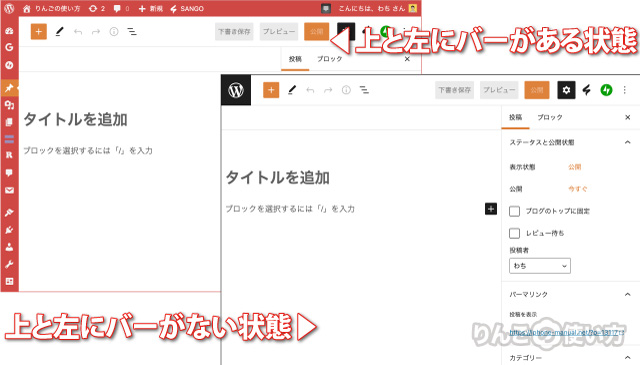Open りんごの使い方 site home link
The image size is (640, 365).
pos(52,9)
